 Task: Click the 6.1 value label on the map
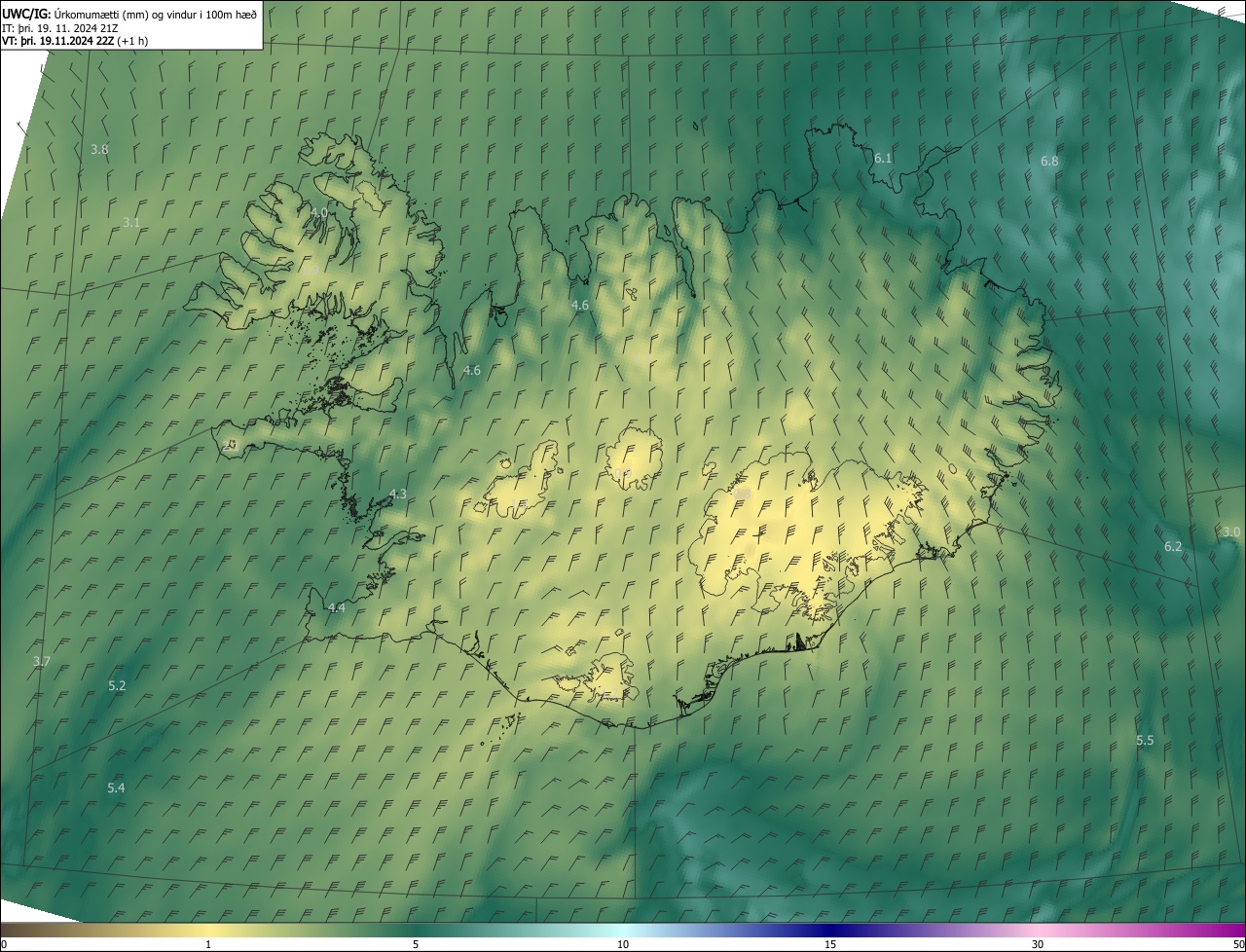883,158
